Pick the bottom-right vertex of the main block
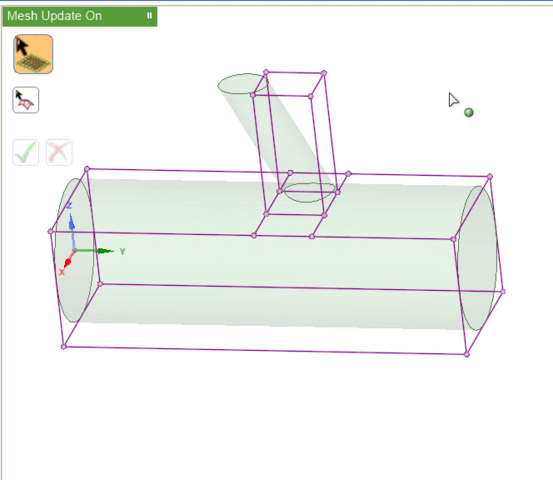This screenshot has height=480, width=553. tap(467, 354)
